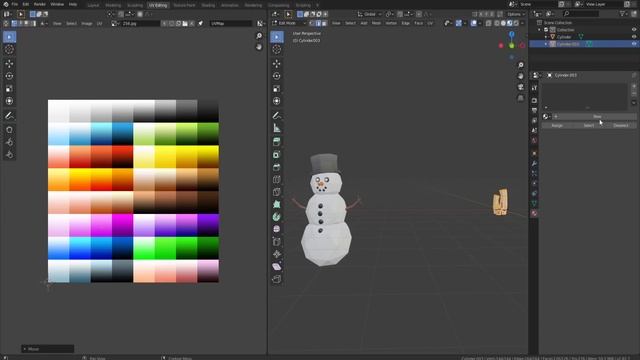640x360 pixels.
Task: Switch to wireframe viewport shading
Action: pos(497,23)
